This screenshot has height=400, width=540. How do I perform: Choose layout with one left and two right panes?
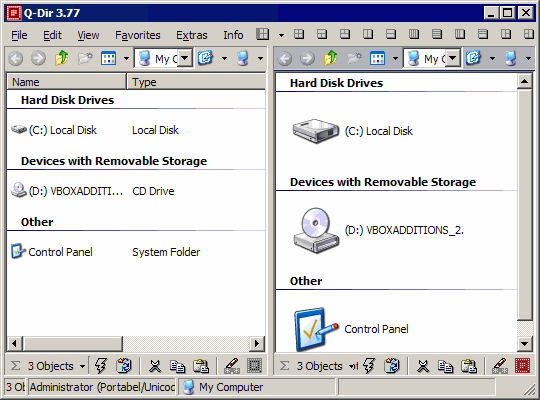506,34
